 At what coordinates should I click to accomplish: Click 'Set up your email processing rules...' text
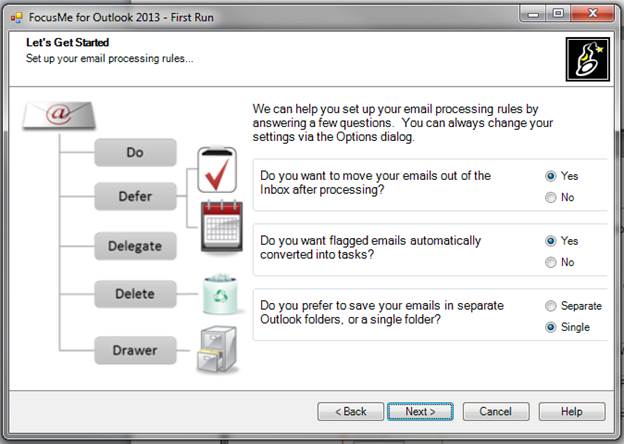(109, 58)
